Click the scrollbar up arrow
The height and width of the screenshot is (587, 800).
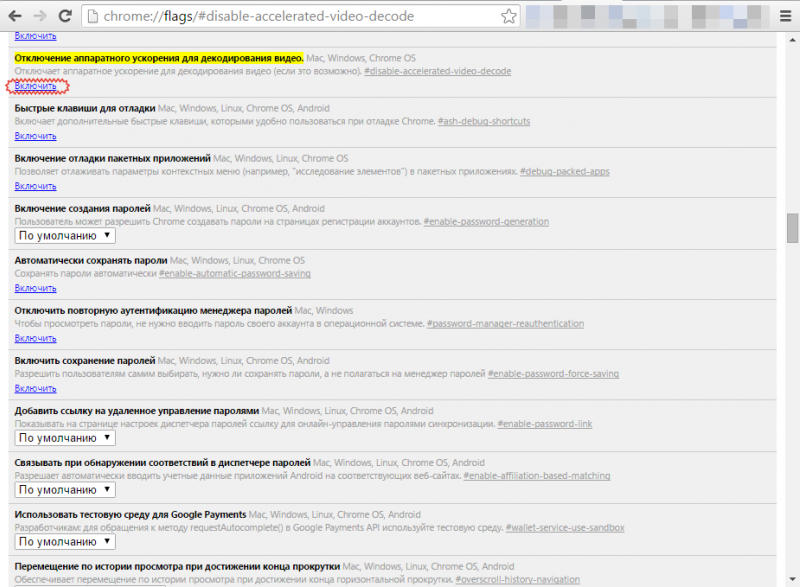coord(792,40)
